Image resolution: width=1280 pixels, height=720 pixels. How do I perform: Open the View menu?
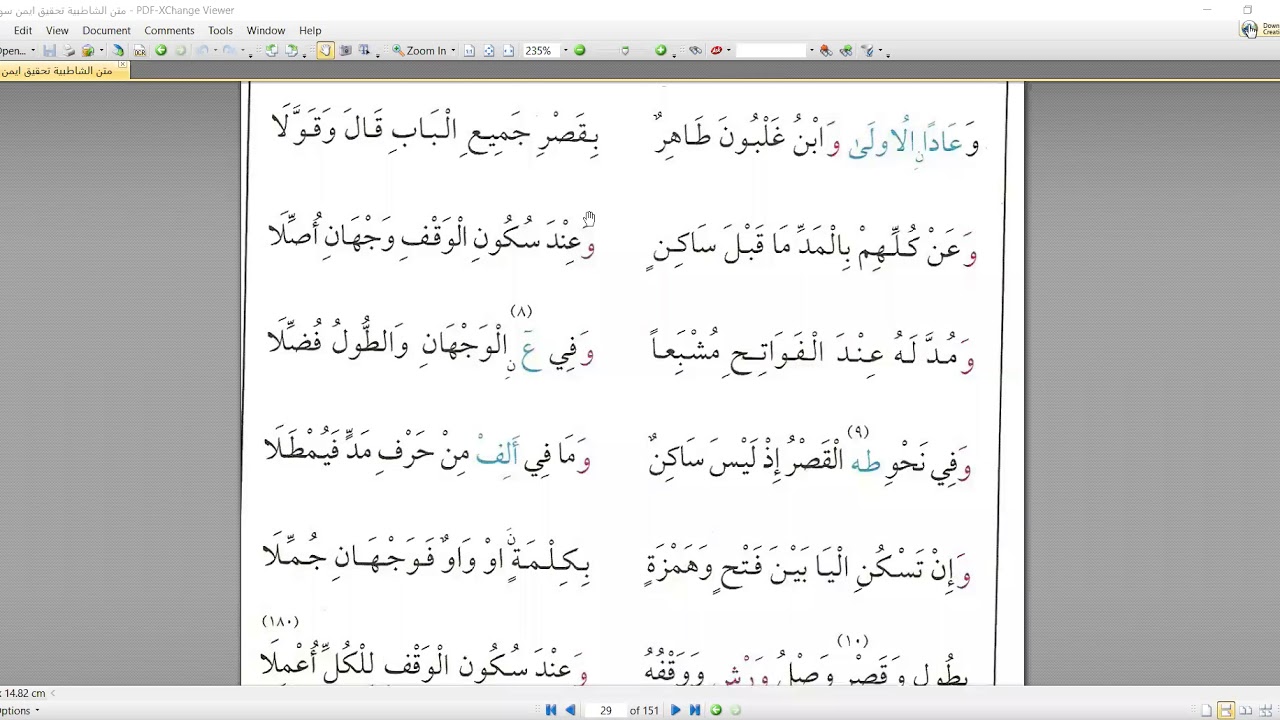point(57,30)
